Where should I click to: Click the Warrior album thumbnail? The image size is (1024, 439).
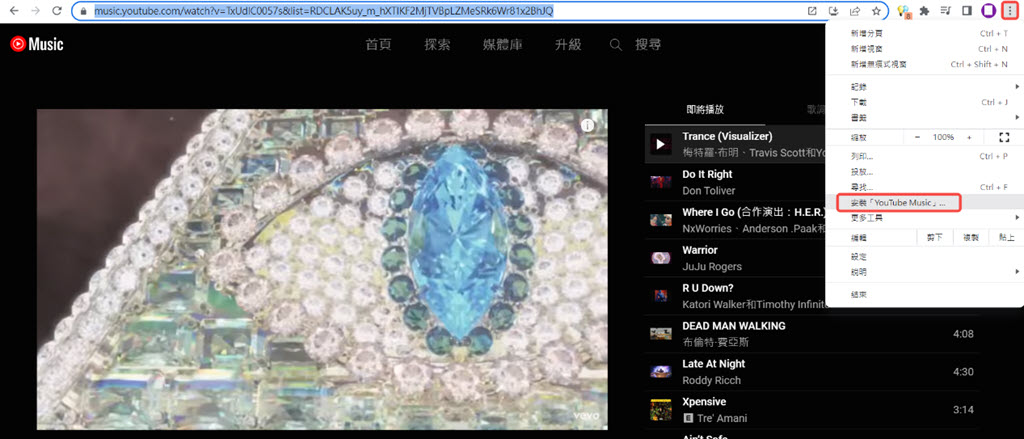pyautogui.click(x=661, y=258)
